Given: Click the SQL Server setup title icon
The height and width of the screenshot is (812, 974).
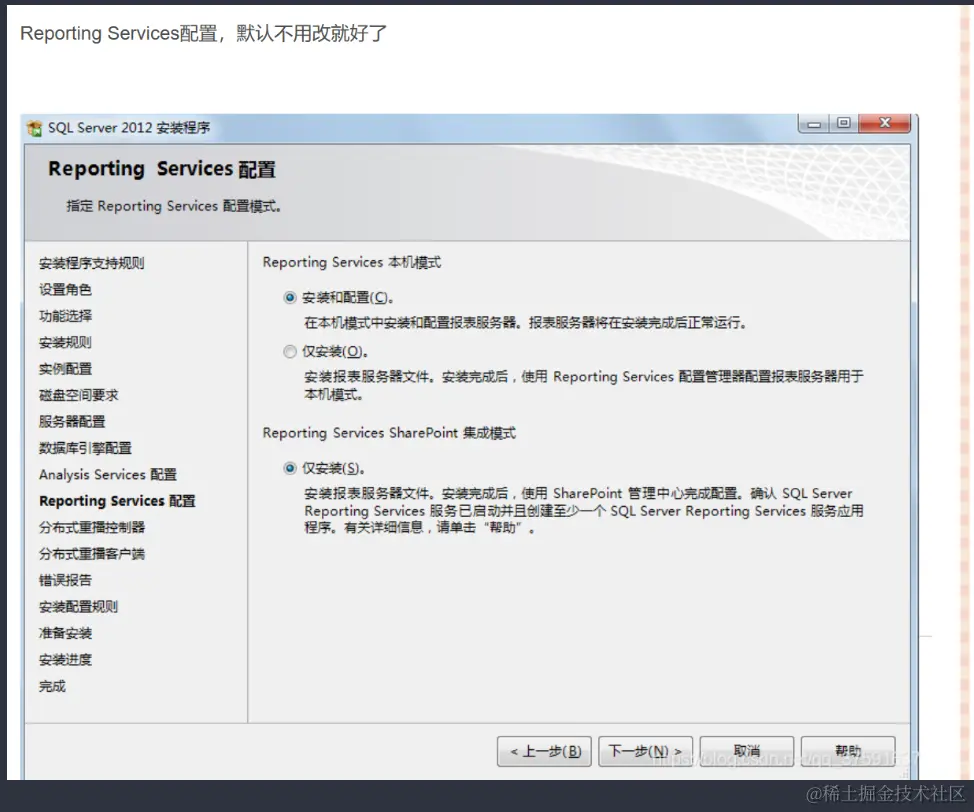Looking at the screenshot, I should pyautogui.click(x=35, y=129).
